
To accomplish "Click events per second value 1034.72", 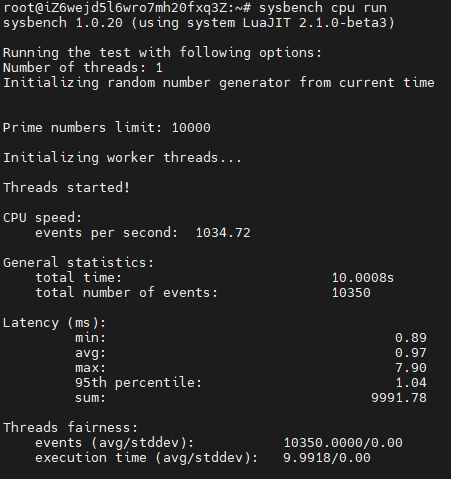I will pyautogui.click(x=223, y=233).
